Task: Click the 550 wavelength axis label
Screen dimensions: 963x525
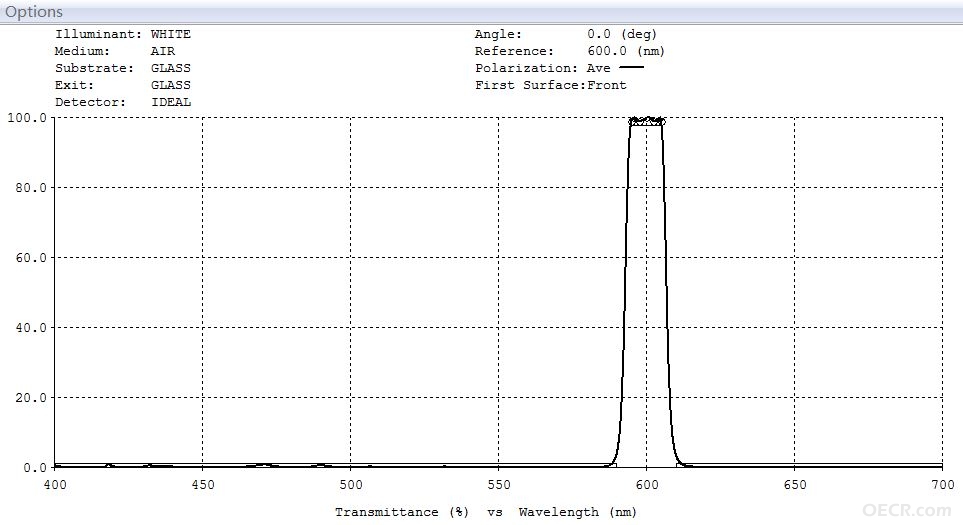Action: click(499, 485)
